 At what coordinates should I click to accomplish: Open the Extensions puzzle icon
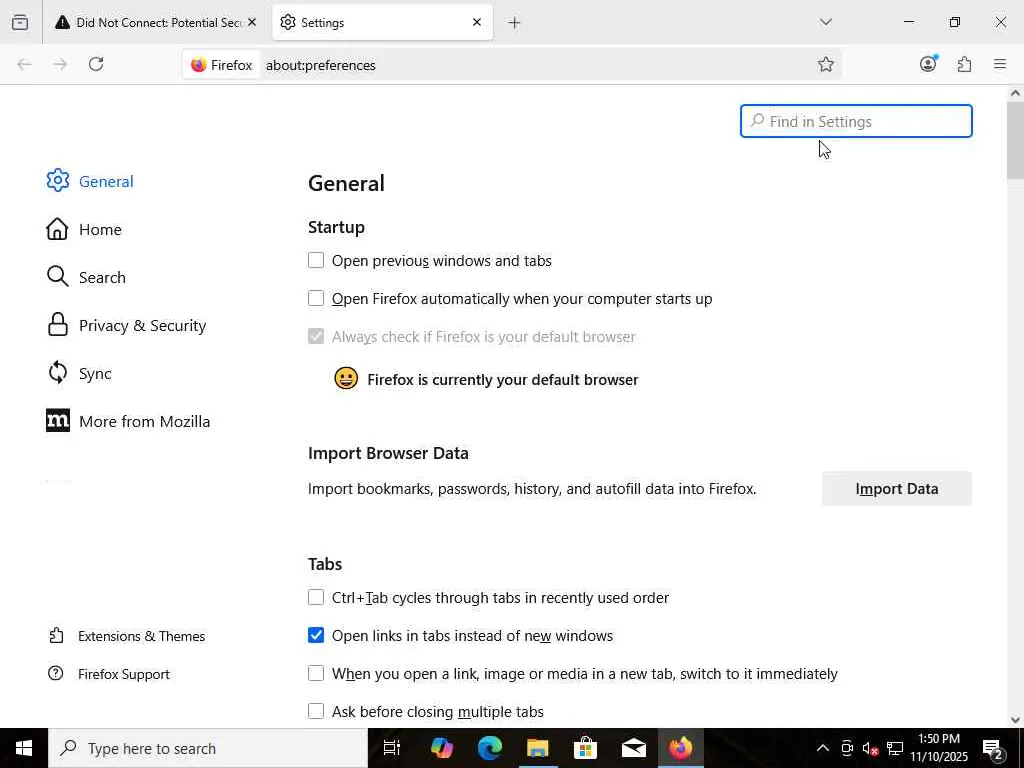964,65
